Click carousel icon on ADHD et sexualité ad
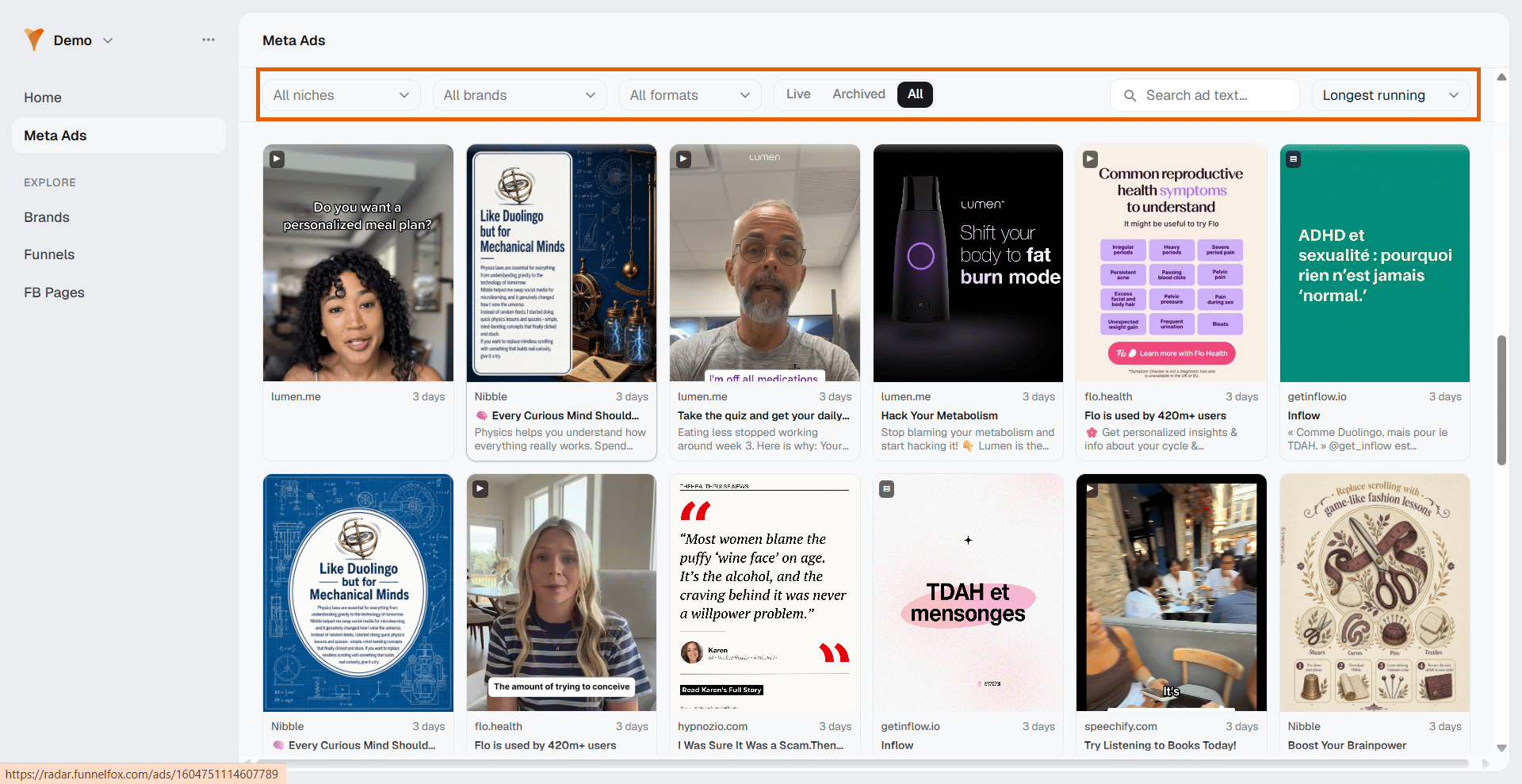 1294,159
